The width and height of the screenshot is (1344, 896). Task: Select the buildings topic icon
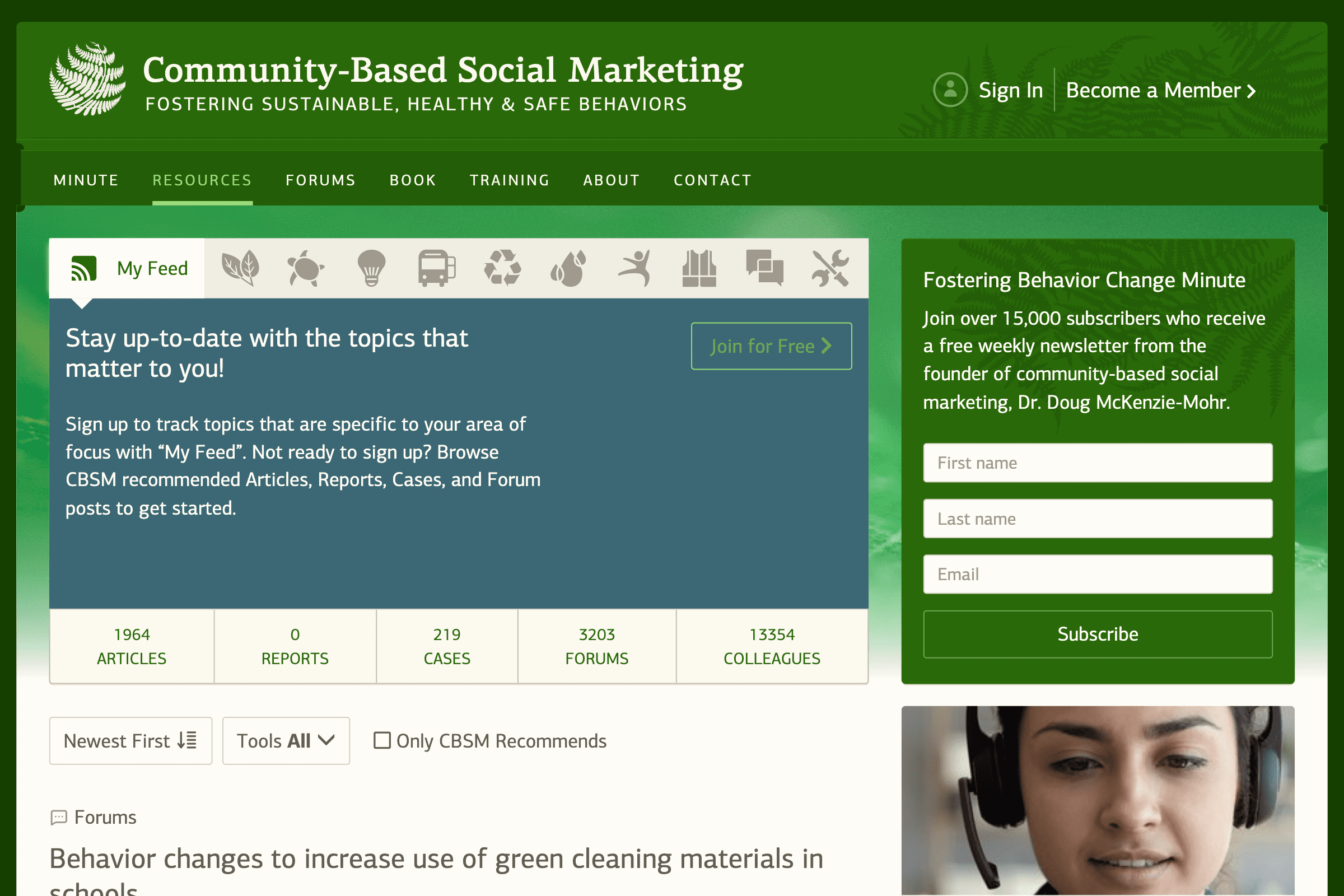(699, 268)
